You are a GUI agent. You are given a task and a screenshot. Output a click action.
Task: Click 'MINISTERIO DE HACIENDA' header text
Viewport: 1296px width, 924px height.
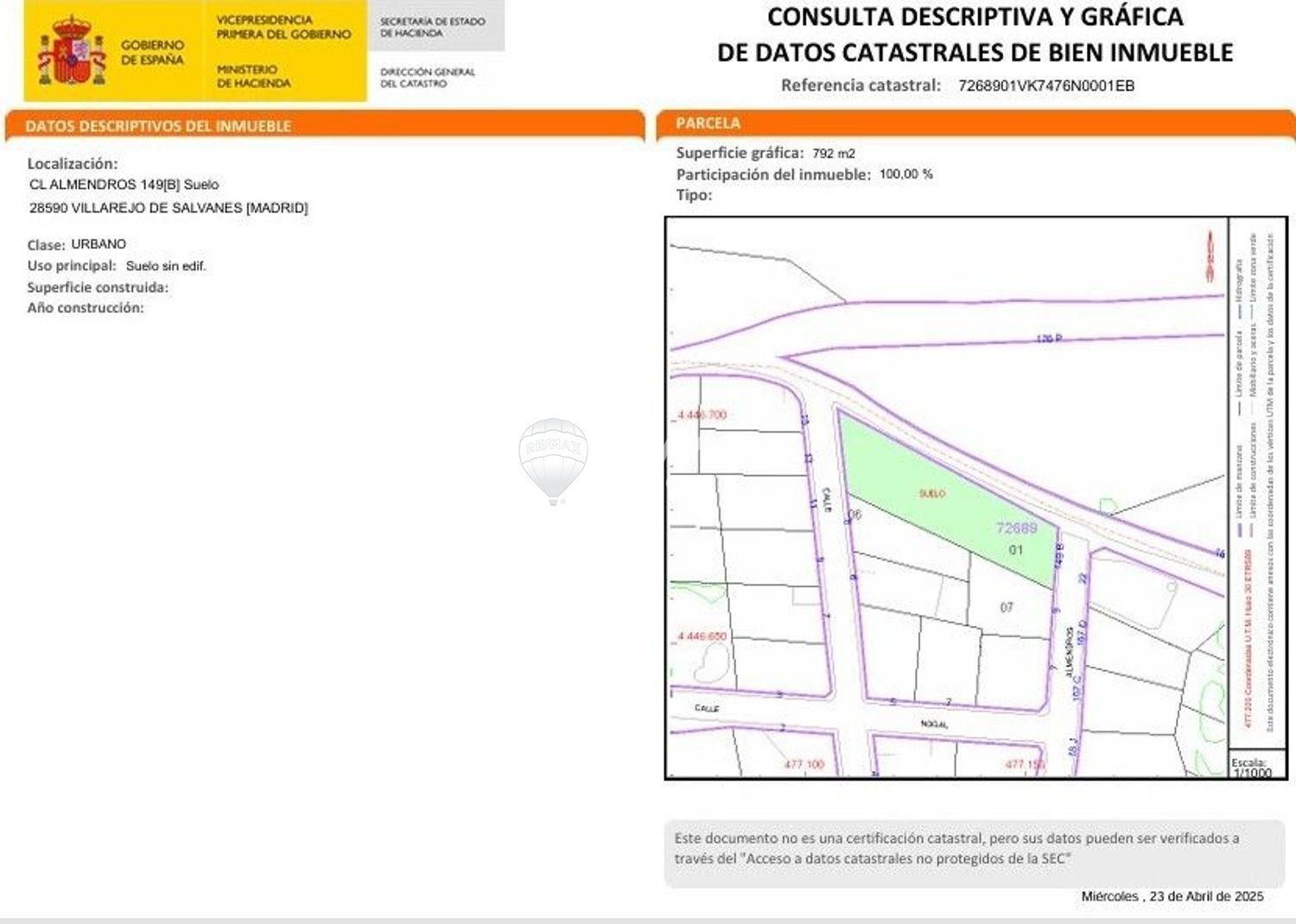[x=253, y=76]
